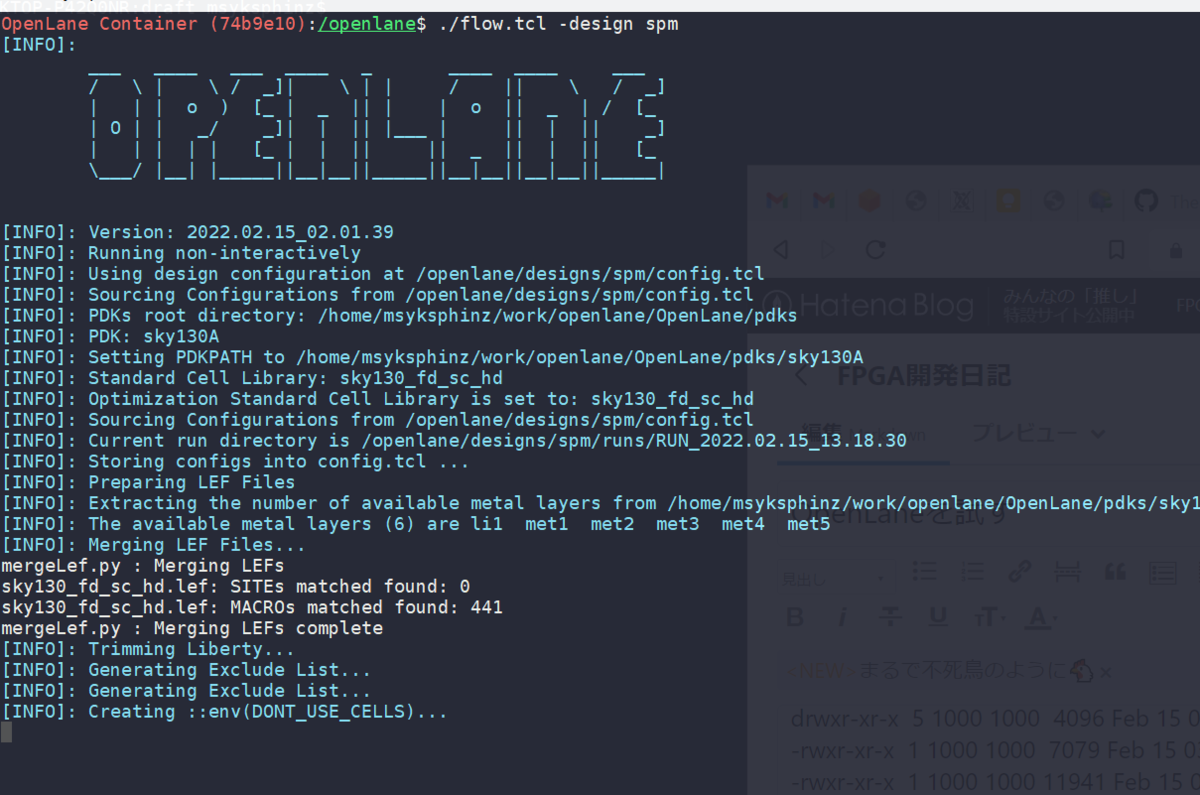Open Hatena Blog logo in browser
This screenshot has width=1200, height=795.
870,305
